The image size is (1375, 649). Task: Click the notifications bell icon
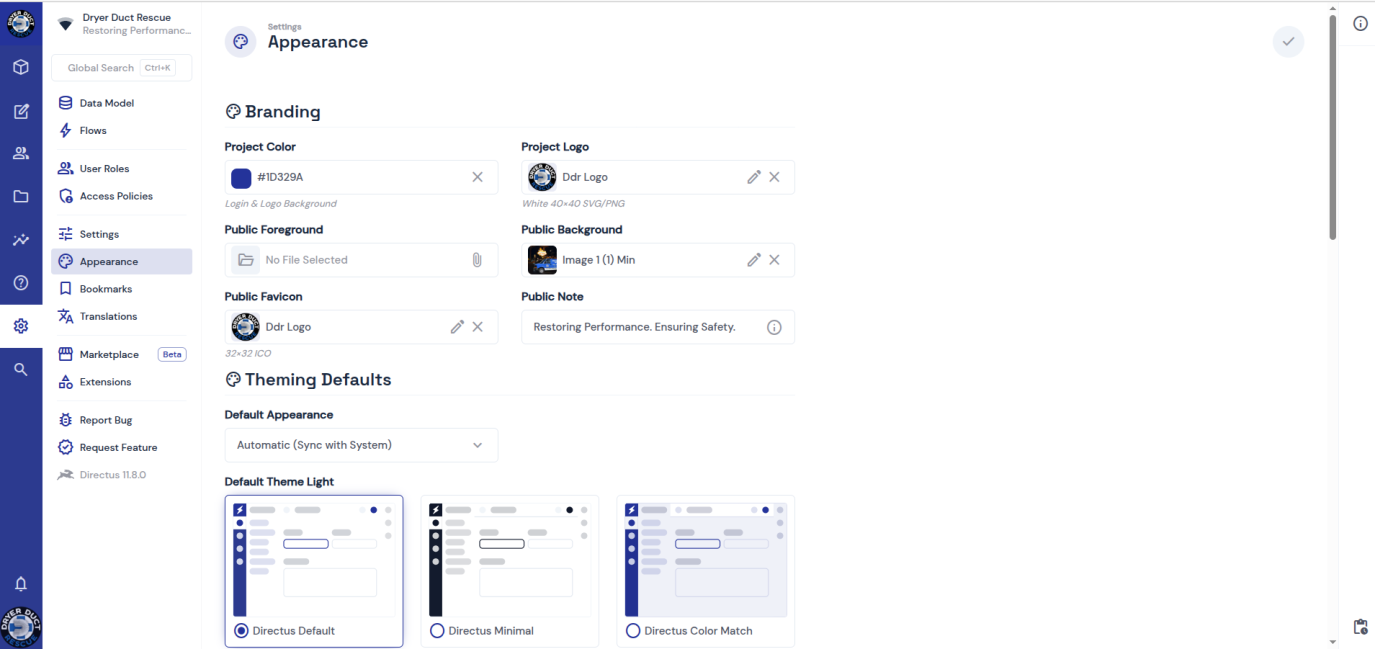point(21,584)
